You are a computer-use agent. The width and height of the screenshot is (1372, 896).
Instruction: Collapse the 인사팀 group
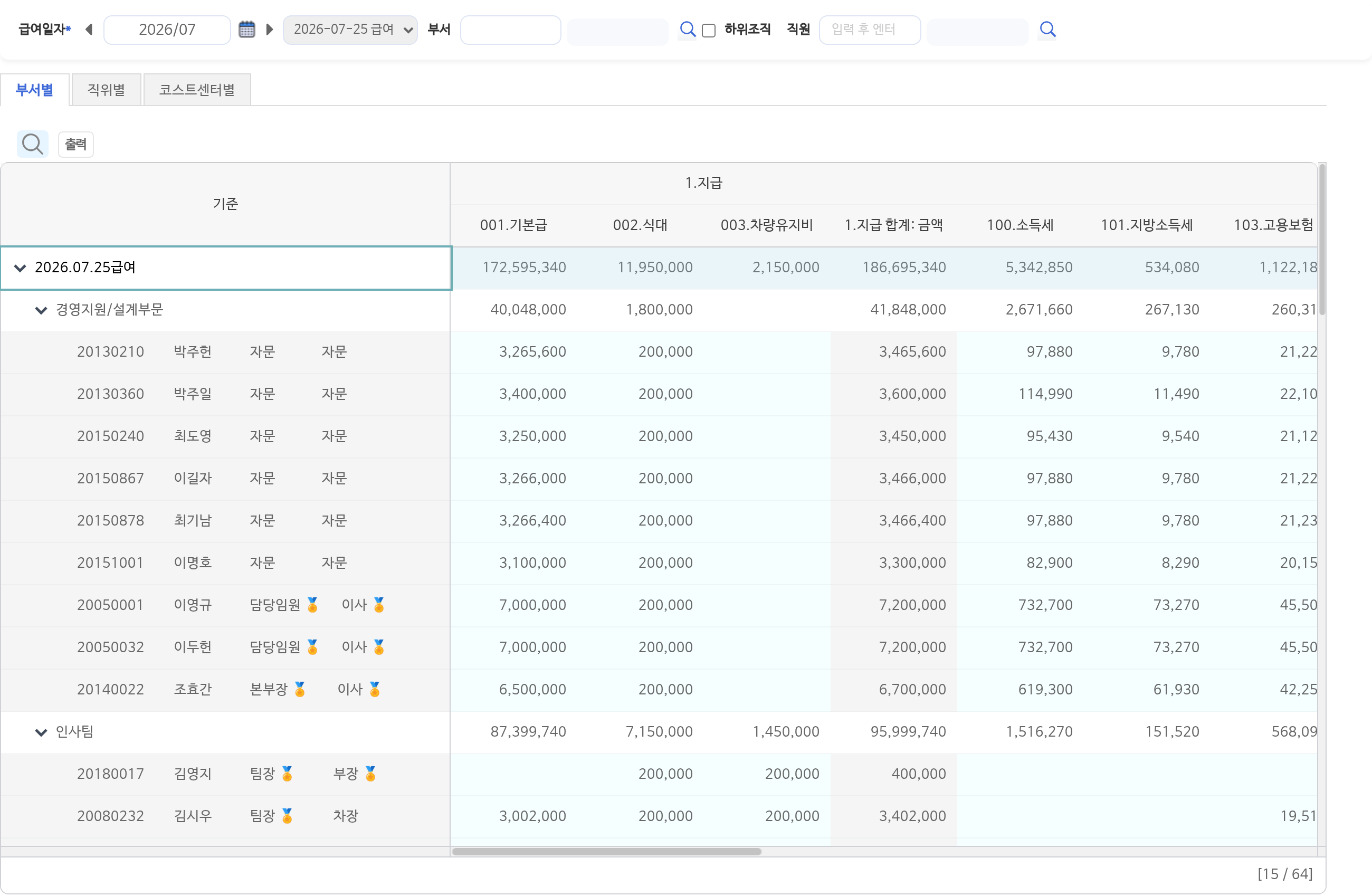41,732
